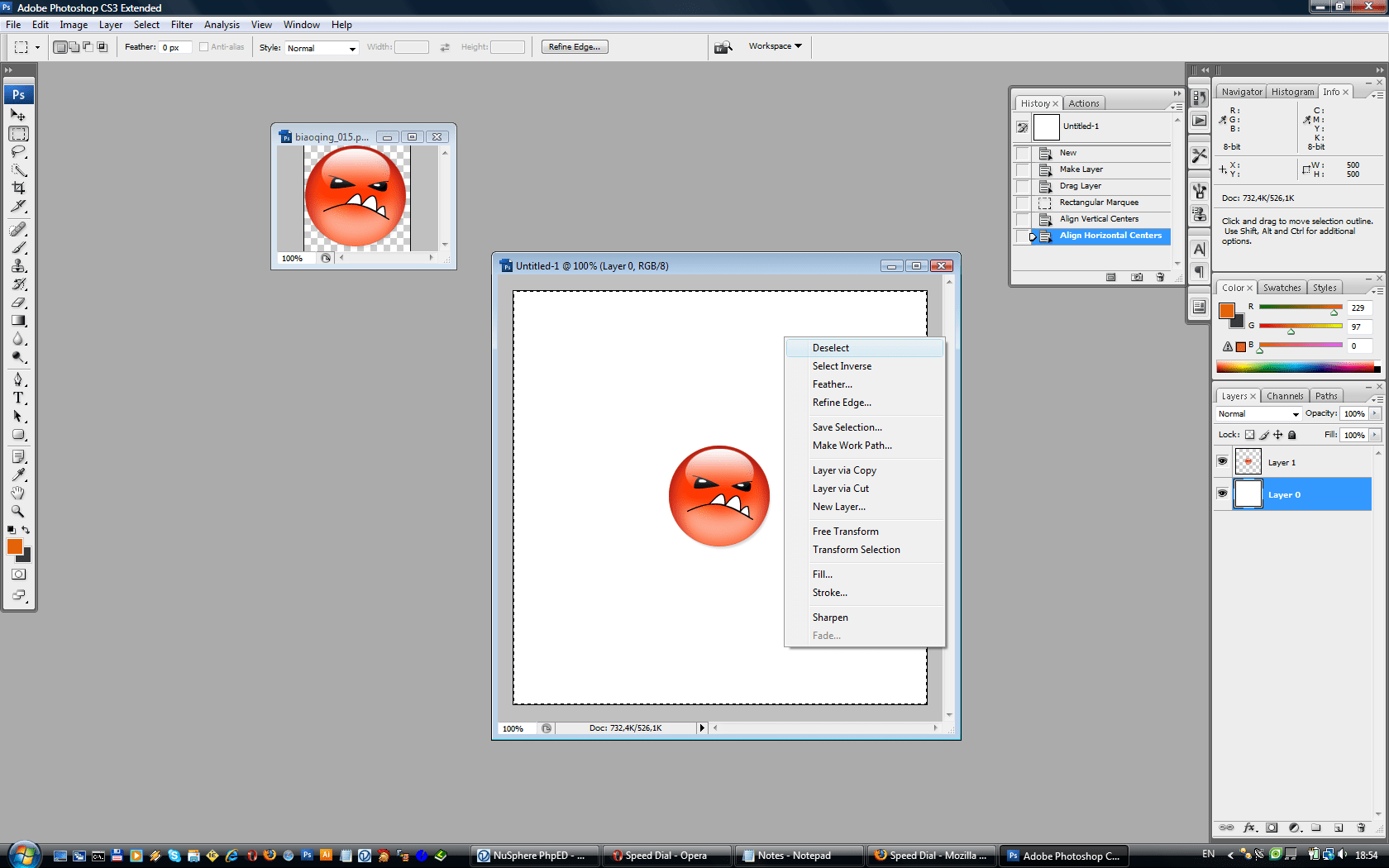This screenshot has height=868, width=1389.
Task: Select the Clone Stamp tool
Action: pos(18,265)
